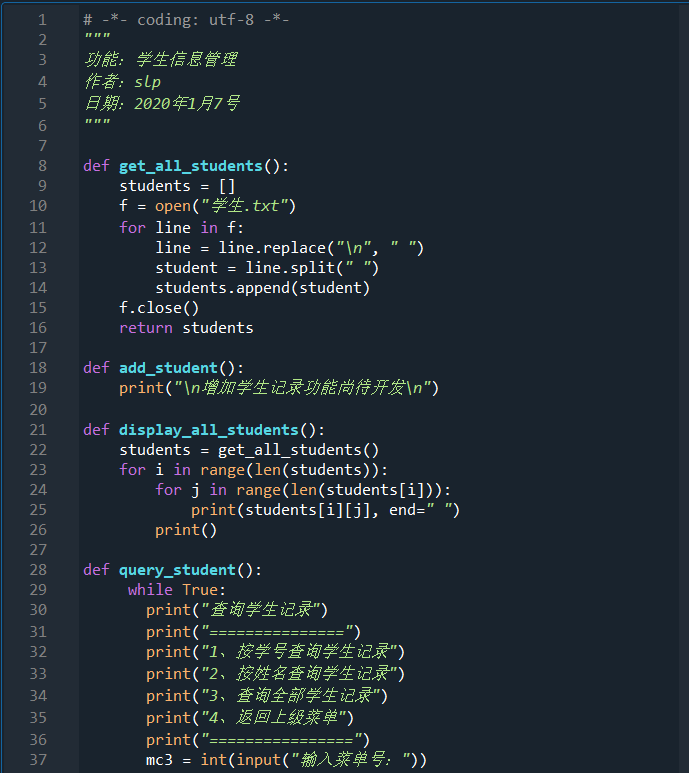Click the 'return students' statement
The width and height of the screenshot is (689, 773).
(x=186, y=328)
